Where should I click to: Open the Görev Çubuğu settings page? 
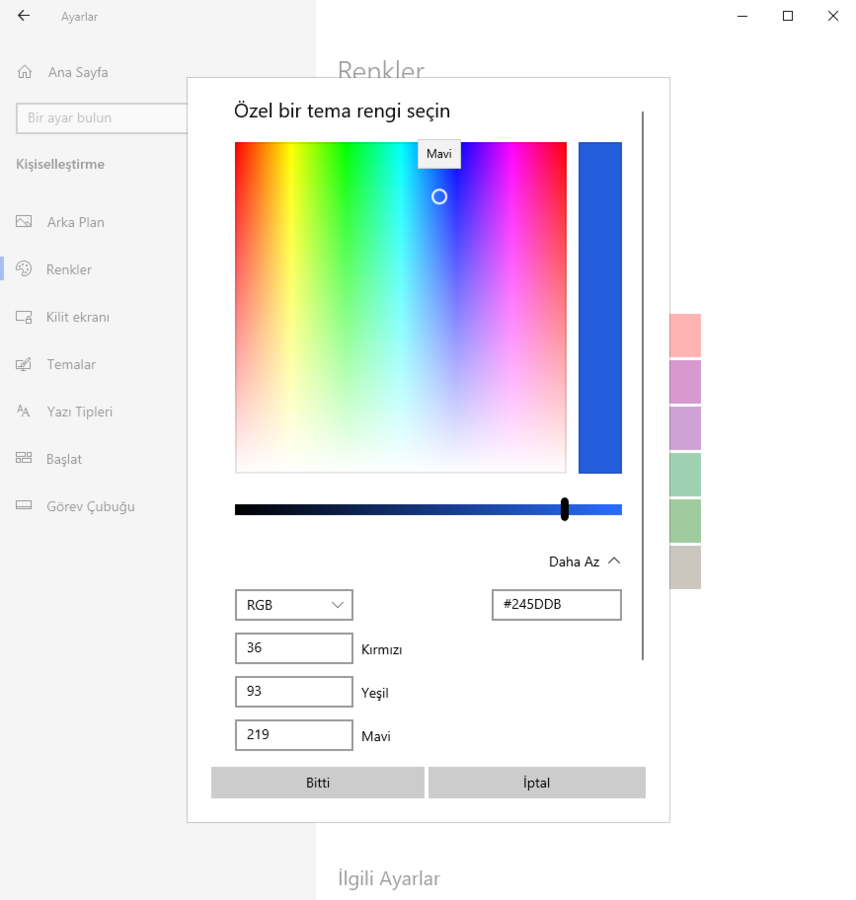pyautogui.click(x=90, y=506)
